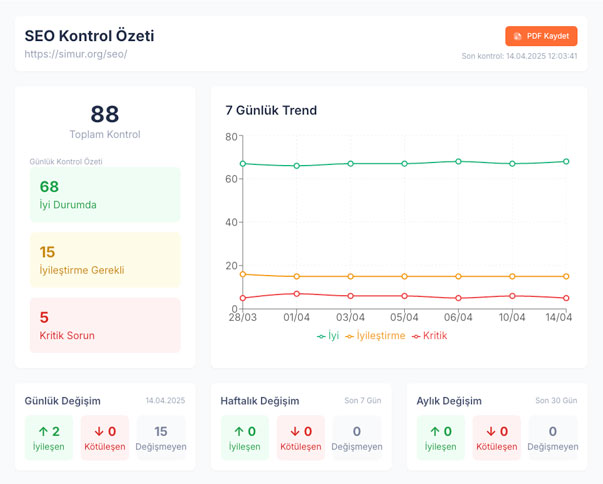603x484 pixels.
Task: Click the PDF Kaydet button
Action: (x=541, y=36)
